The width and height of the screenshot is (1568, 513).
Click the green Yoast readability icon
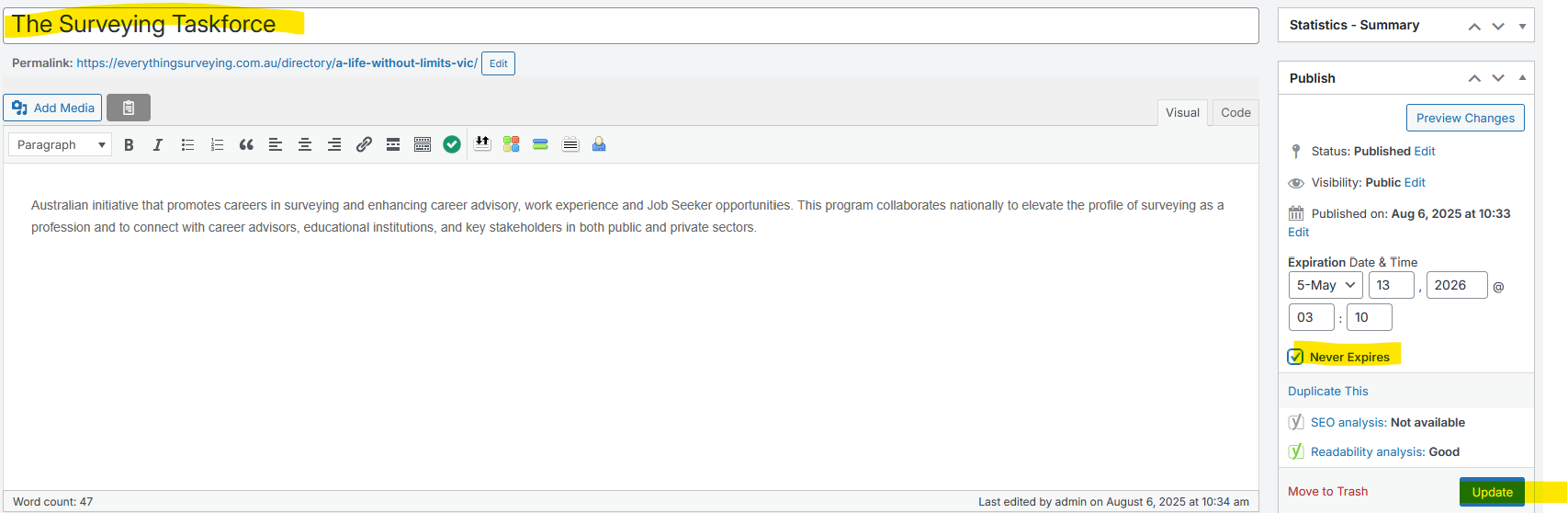pyautogui.click(x=1296, y=451)
